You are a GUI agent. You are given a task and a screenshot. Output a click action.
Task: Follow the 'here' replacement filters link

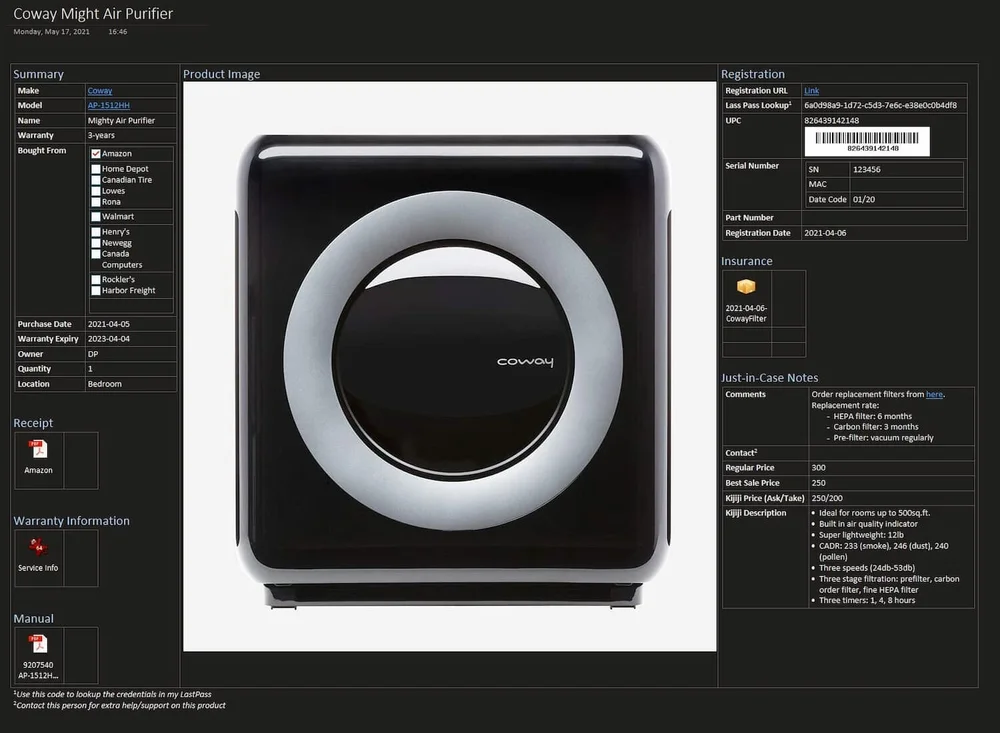[x=934, y=394]
